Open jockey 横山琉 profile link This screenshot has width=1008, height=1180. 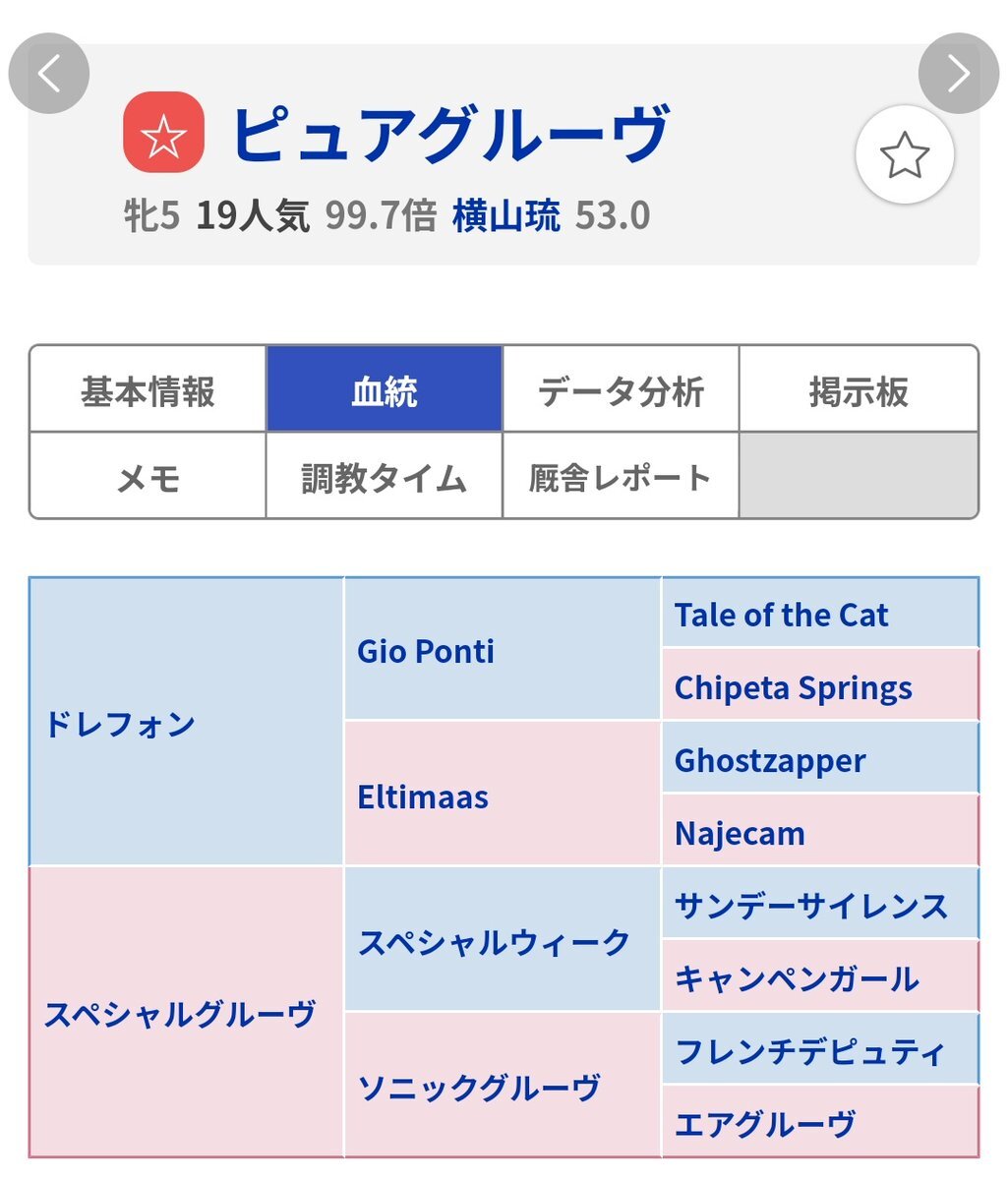coord(505,215)
